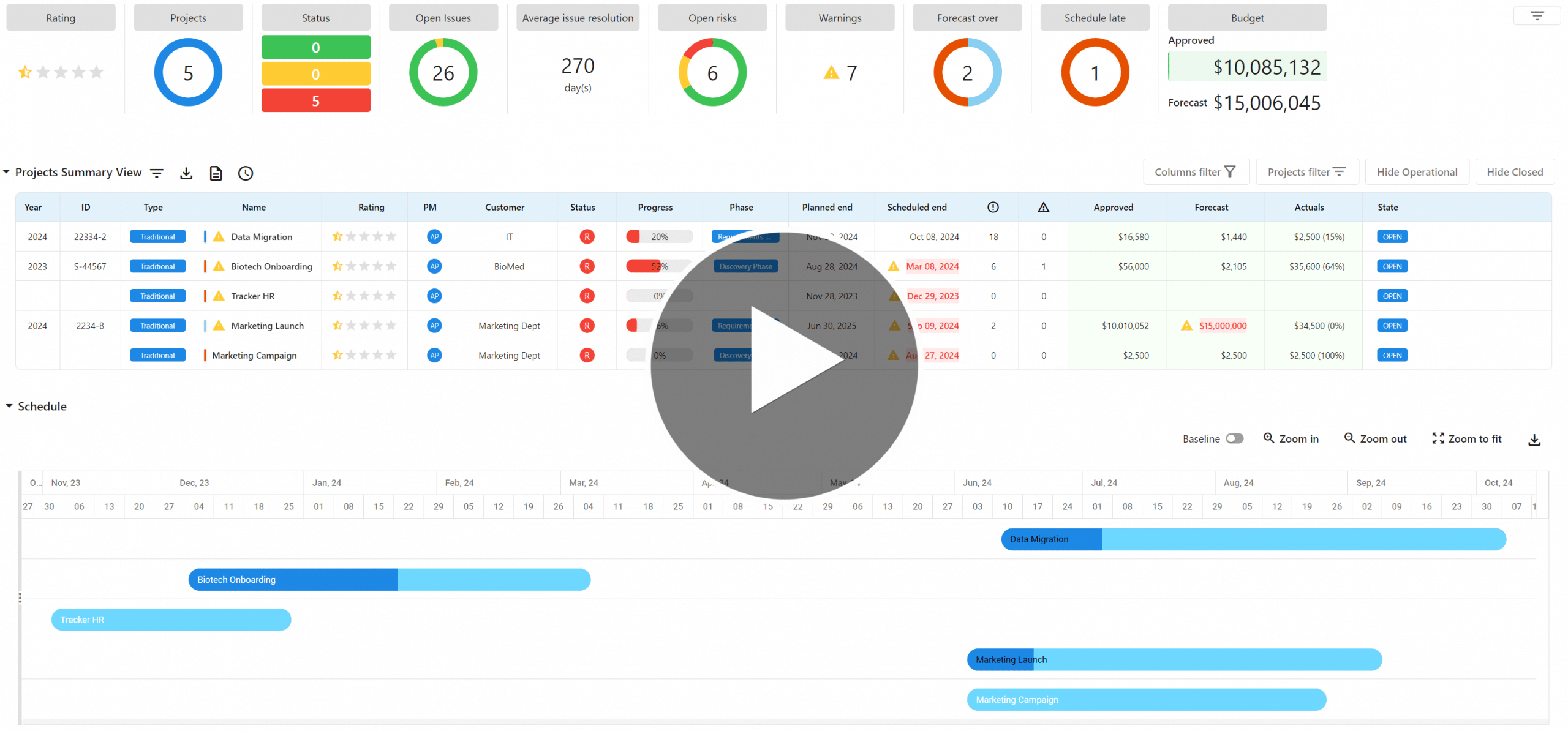This screenshot has height=731, width=1568.
Task: Click the Data Migration 20% progress bar
Action: (659, 236)
